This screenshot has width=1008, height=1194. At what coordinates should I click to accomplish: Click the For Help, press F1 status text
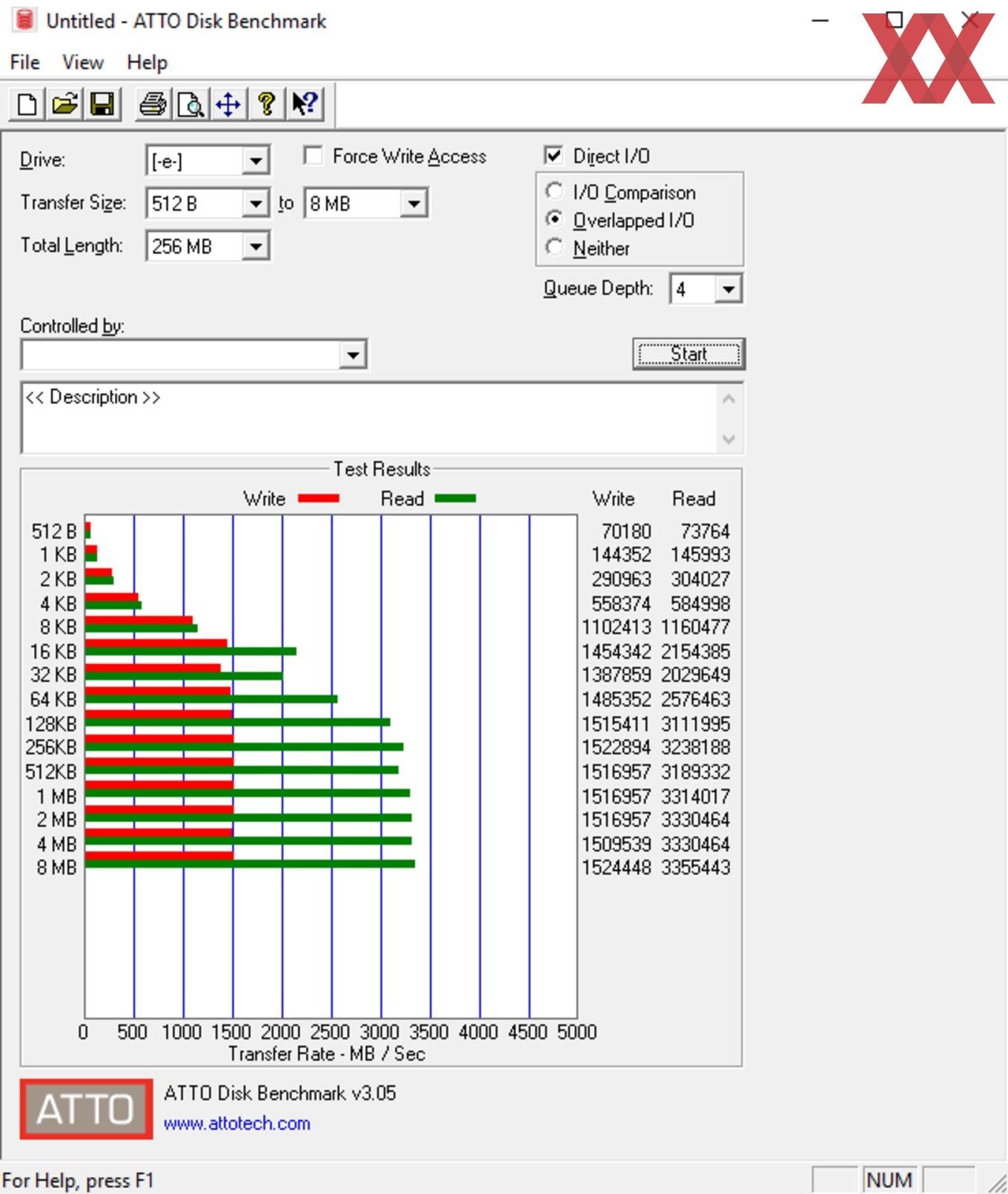(x=78, y=1180)
